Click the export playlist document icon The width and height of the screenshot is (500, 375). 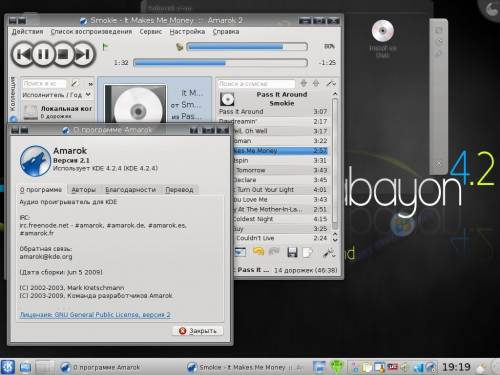(307, 252)
